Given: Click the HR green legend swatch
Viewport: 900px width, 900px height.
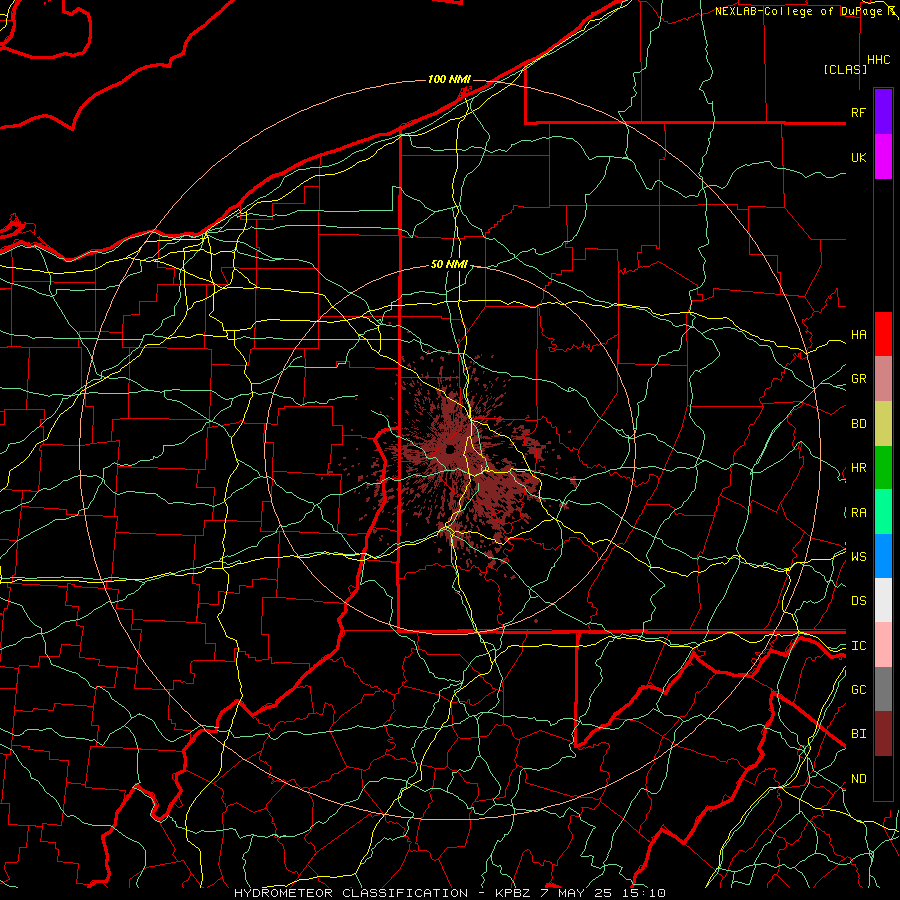Looking at the screenshot, I should pyautogui.click(x=883, y=468).
